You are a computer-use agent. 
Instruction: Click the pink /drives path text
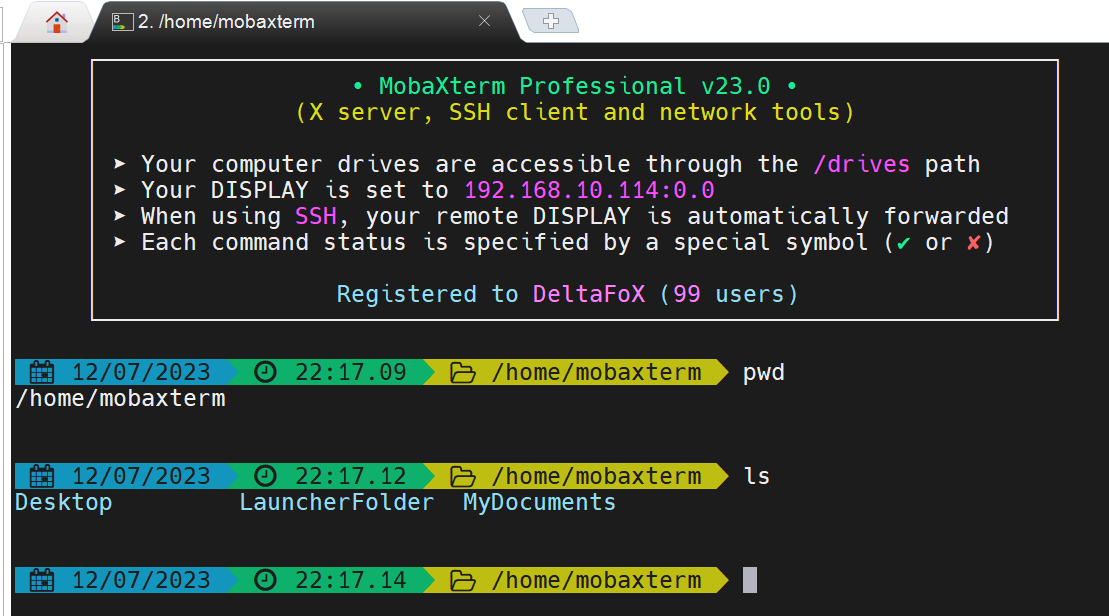point(862,165)
